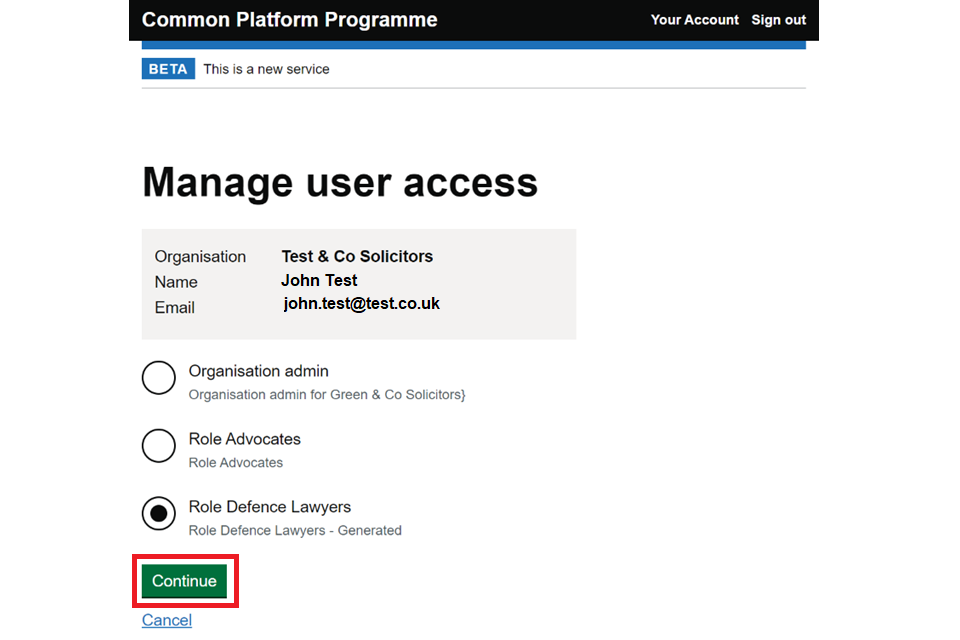Click the 'Role Advocates' option label
Screen dimensions: 960x640
244,439
